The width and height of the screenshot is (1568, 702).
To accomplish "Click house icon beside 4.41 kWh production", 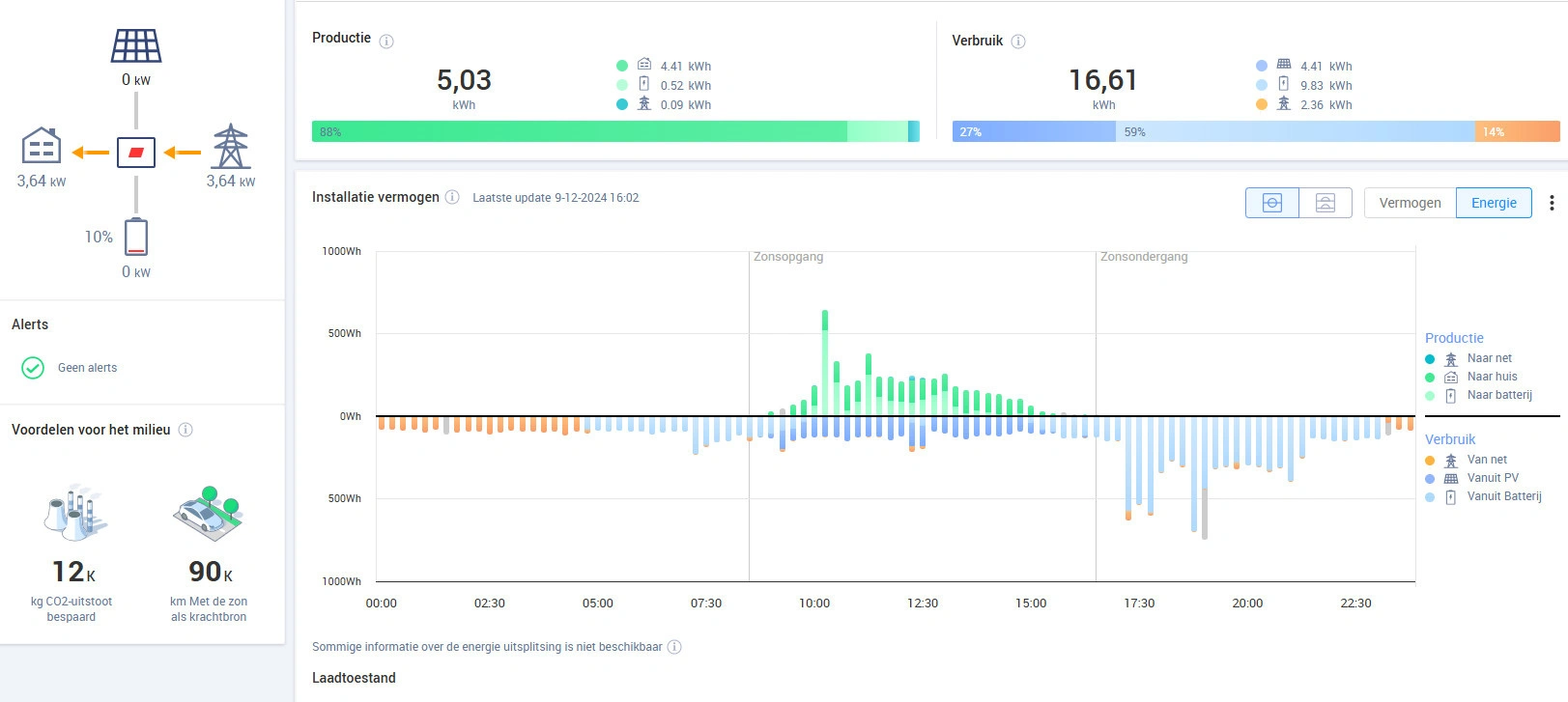I will tap(644, 65).
